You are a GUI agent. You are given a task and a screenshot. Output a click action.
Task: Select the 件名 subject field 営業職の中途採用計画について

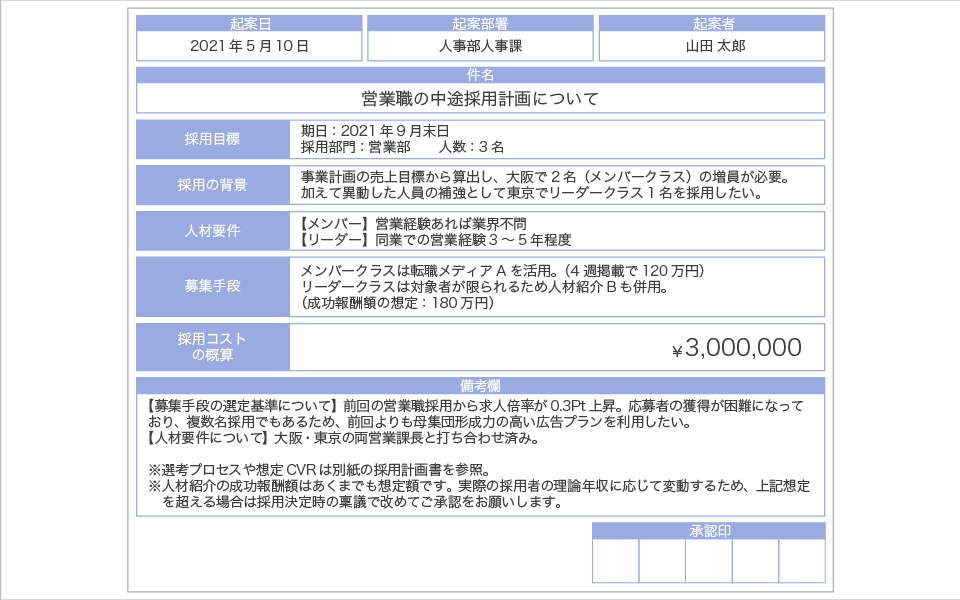pos(480,98)
